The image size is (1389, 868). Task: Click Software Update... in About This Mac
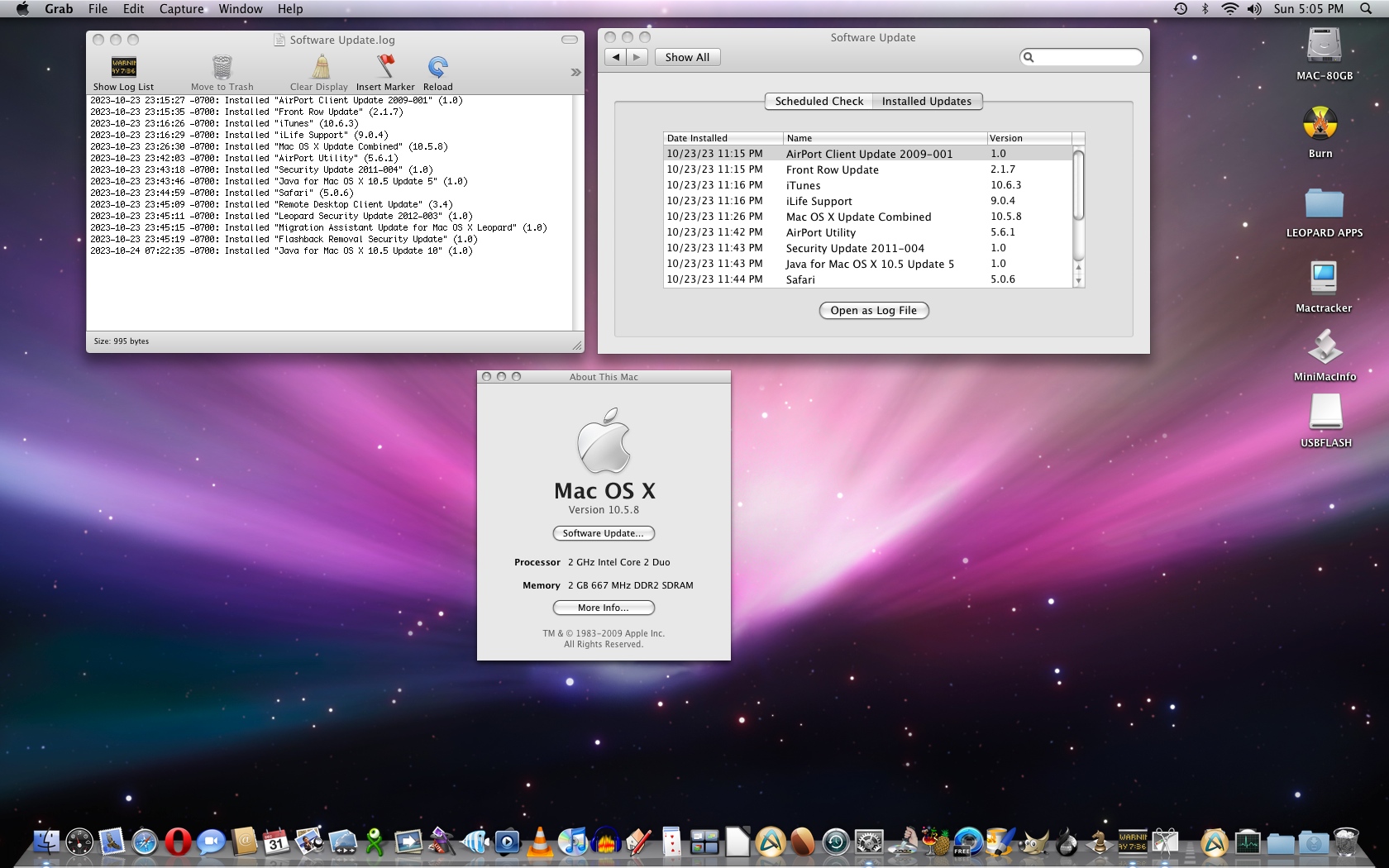604,533
